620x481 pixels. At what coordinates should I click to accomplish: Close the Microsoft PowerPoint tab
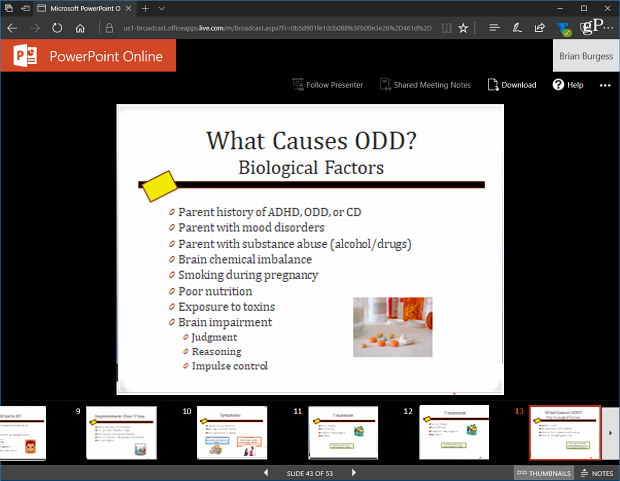click(128, 8)
